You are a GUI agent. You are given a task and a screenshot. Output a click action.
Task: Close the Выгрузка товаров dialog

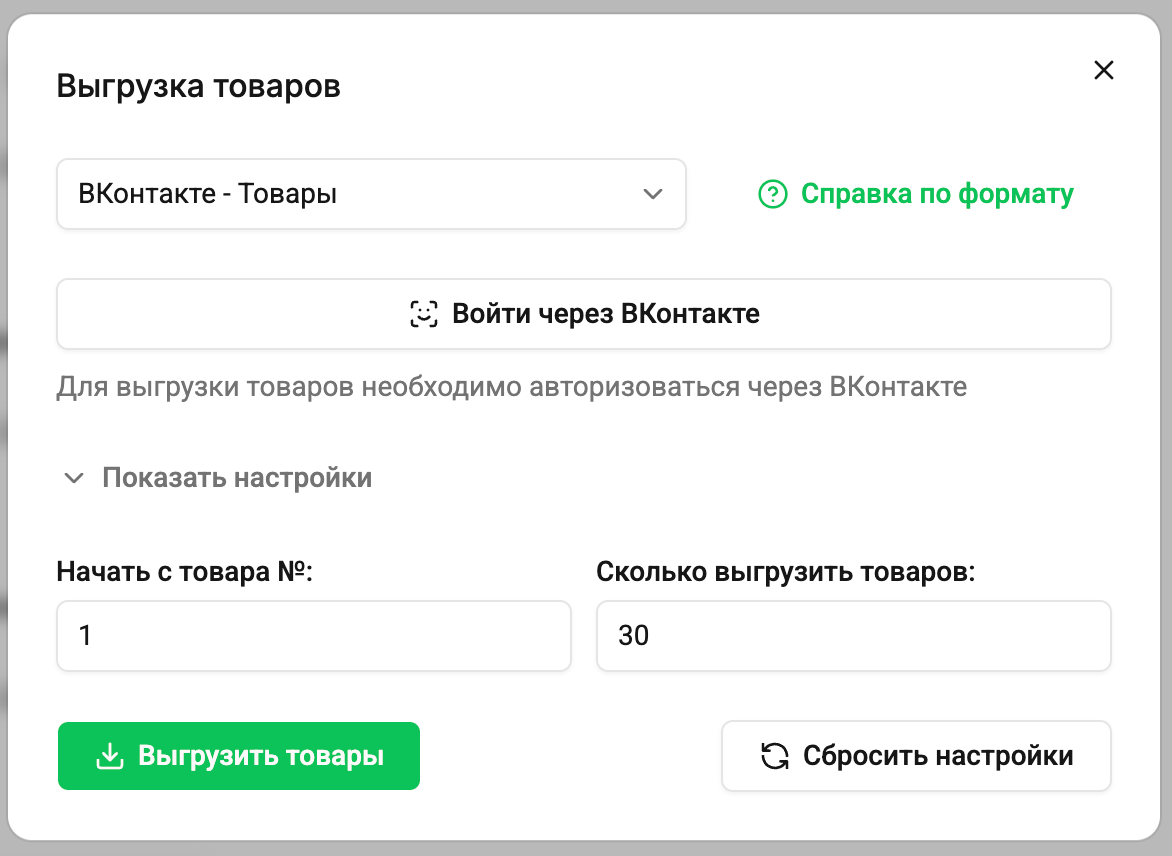[1103, 70]
